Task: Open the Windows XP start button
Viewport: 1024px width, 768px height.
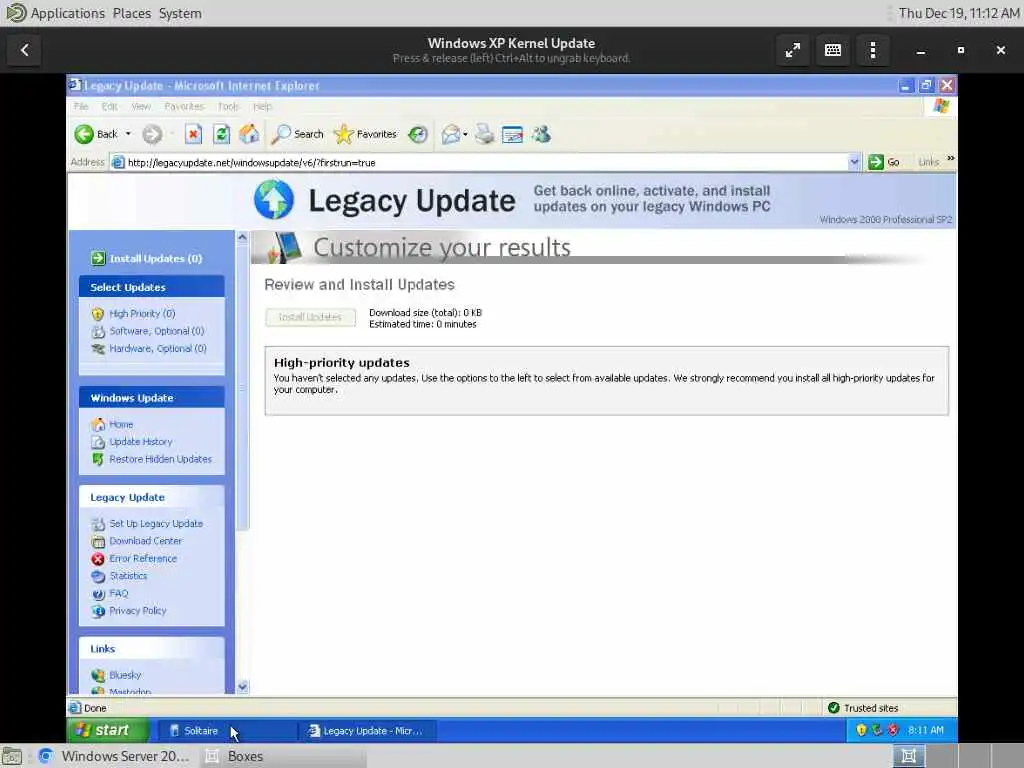Action: coord(108,730)
